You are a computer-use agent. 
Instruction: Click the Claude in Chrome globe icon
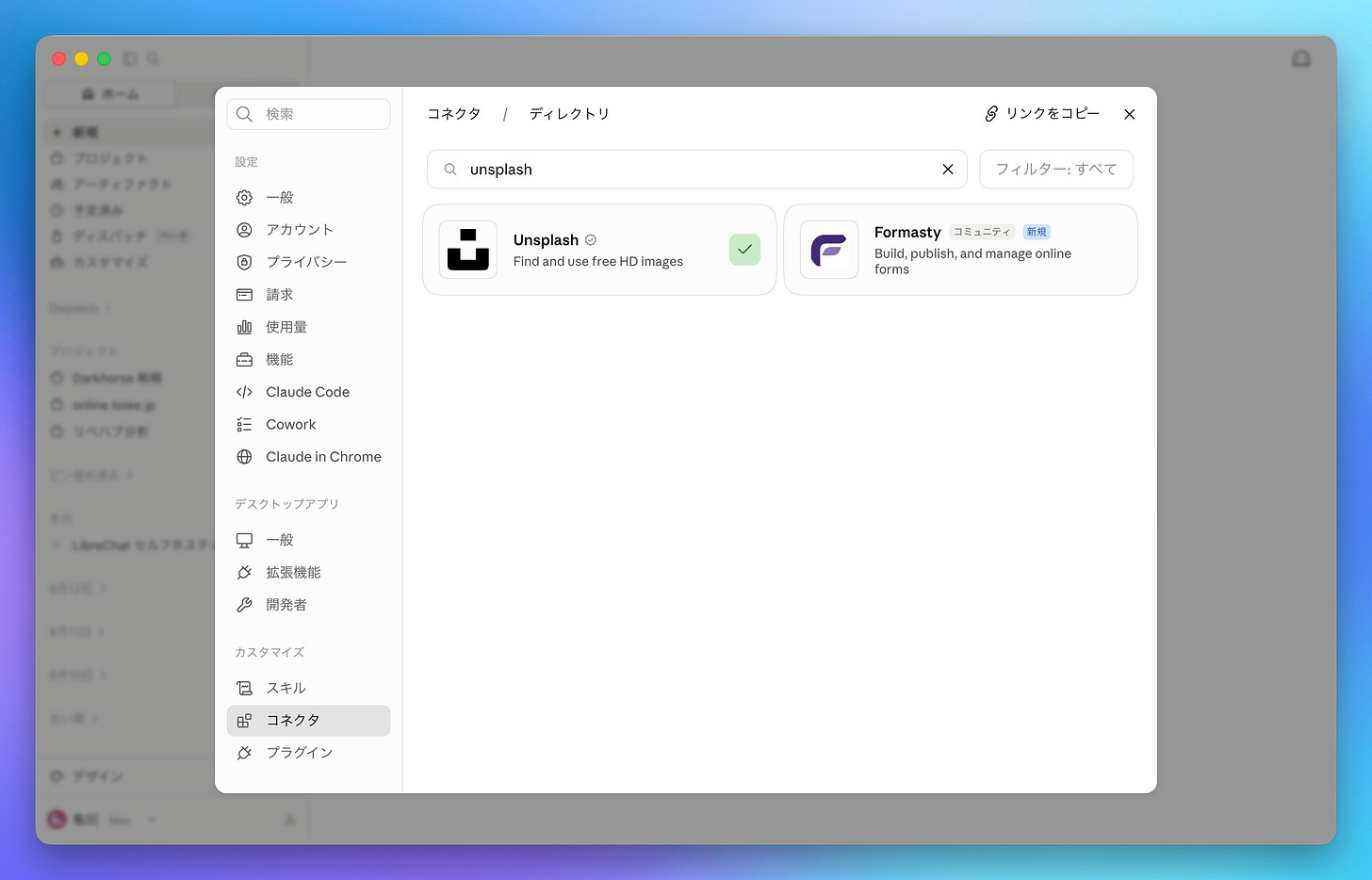point(244,457)
